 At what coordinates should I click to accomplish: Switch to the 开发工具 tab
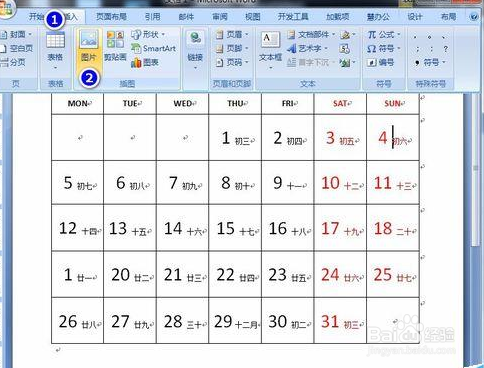click(x=293, y=17)
